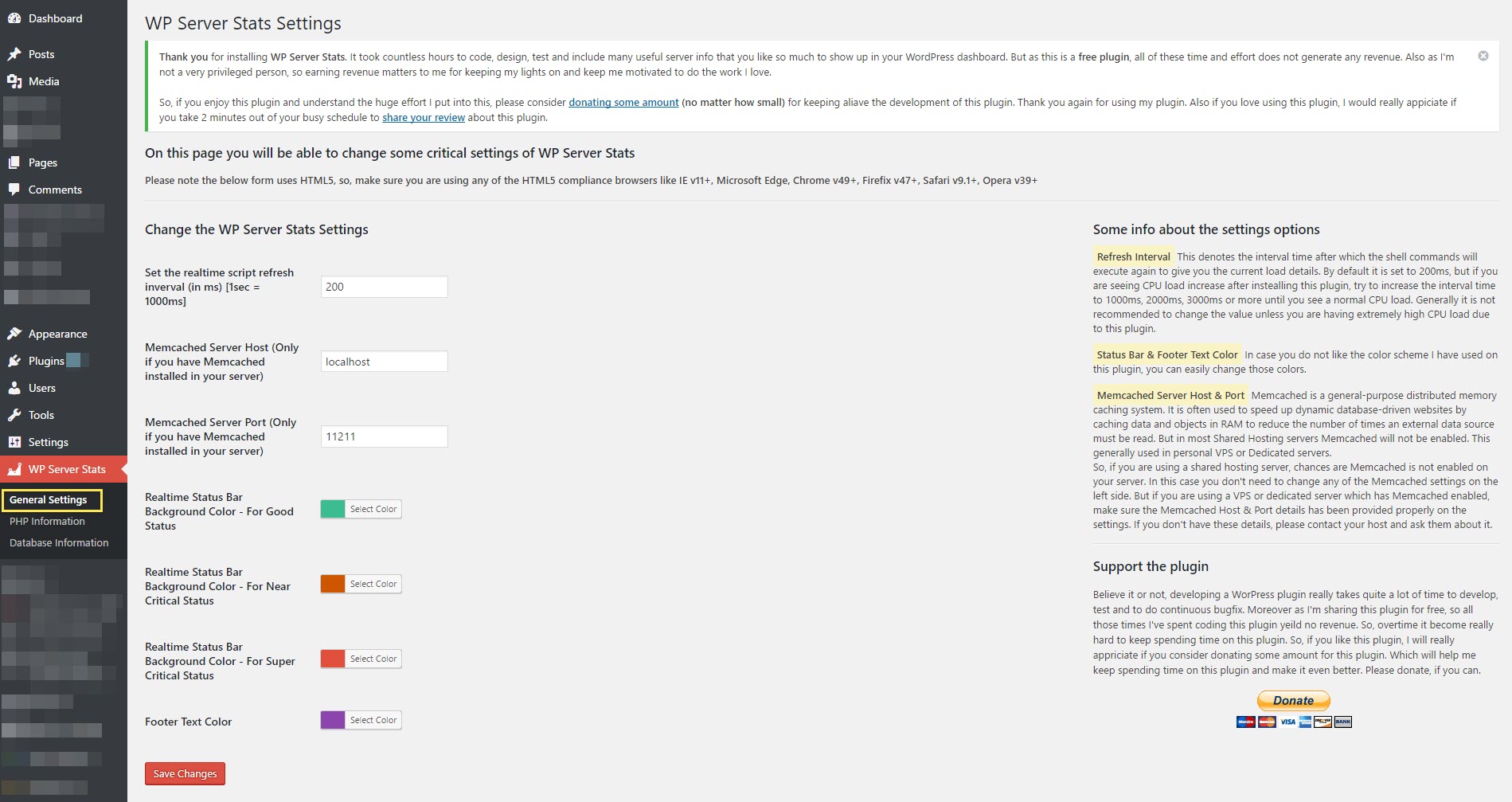Click the 'Memcached Server Host & Port' label
This screenshot has height=802, width=1512.
tap(1170, 395)
